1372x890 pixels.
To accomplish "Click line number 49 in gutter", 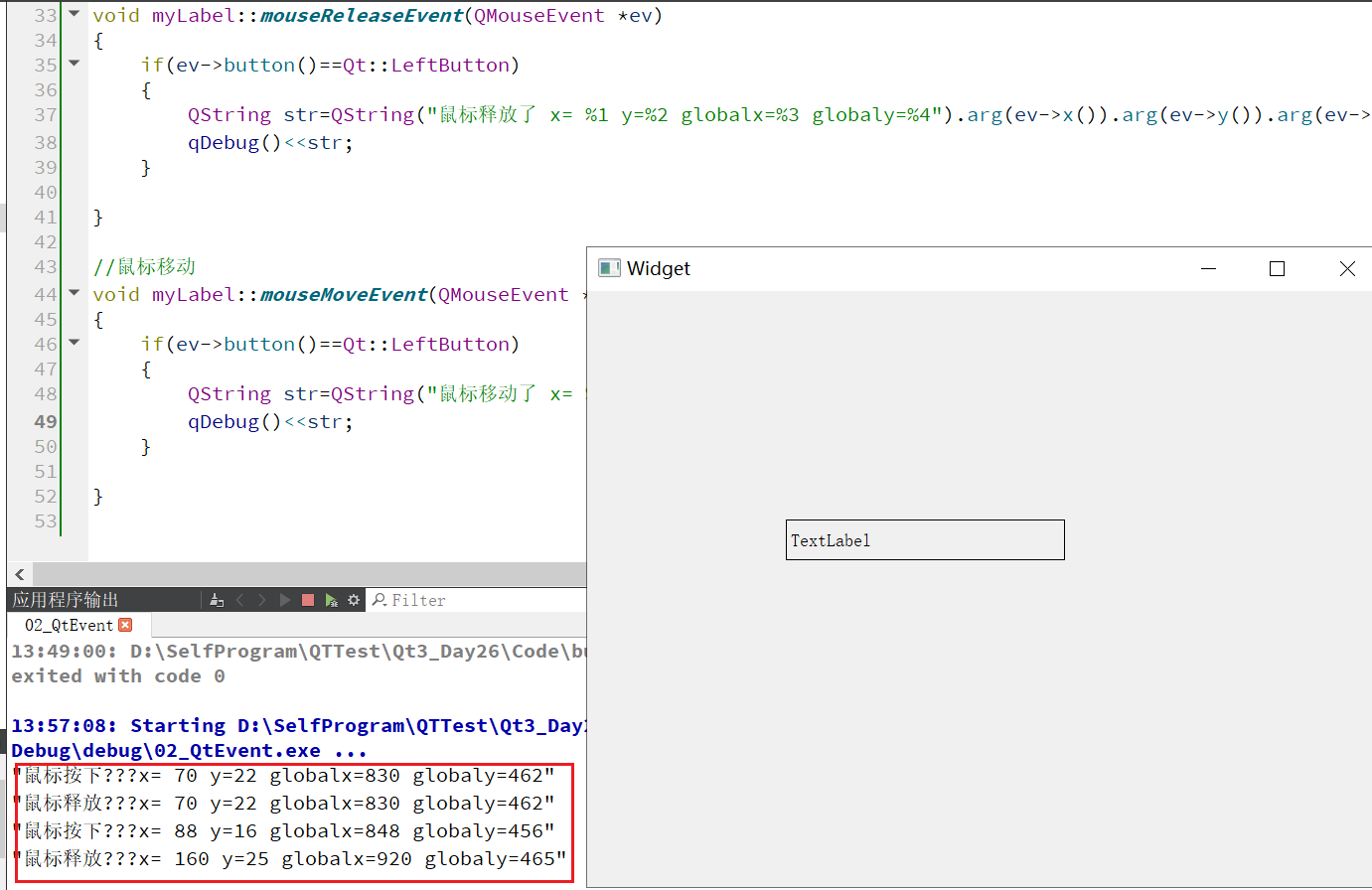I will click(x=46, y=421).
